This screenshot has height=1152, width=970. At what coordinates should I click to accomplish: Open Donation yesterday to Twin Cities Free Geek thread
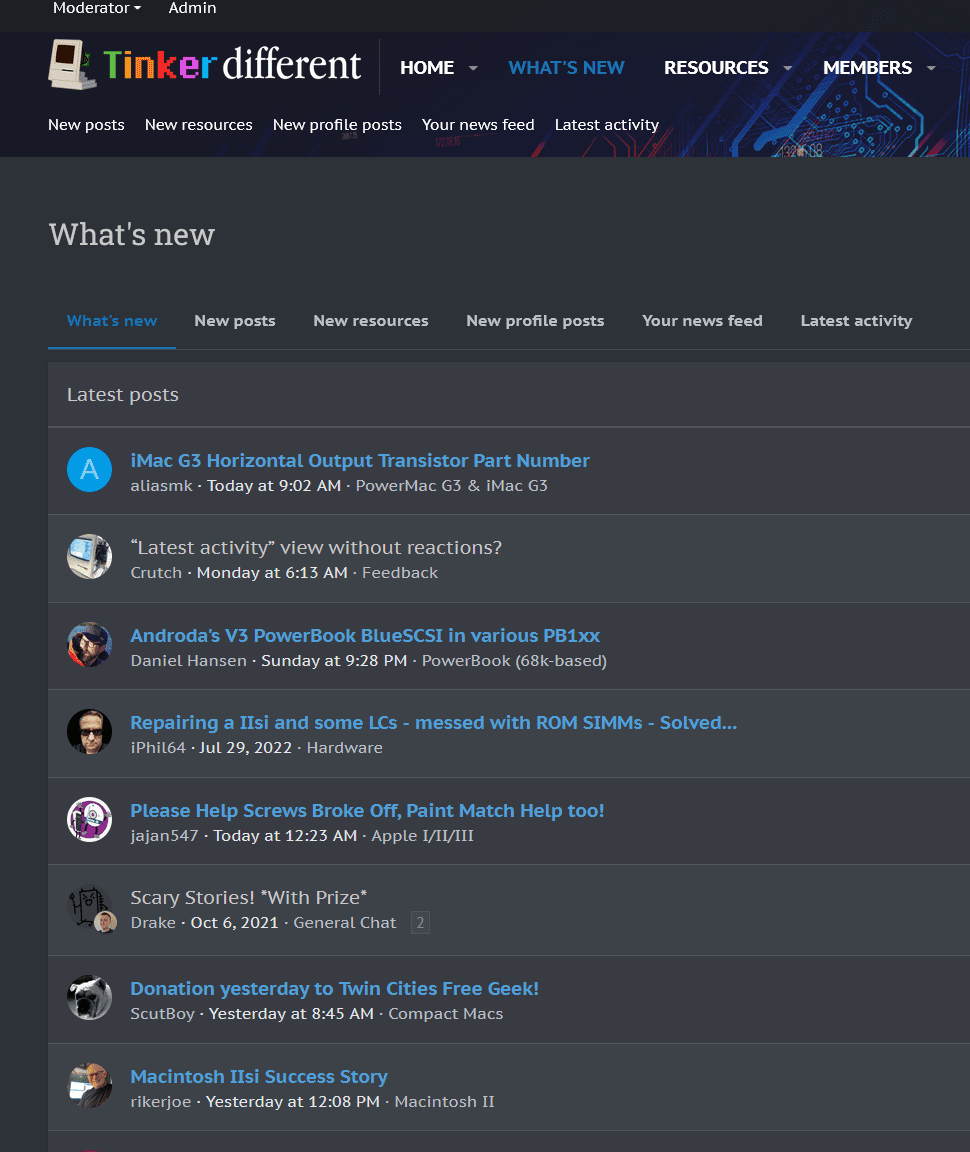point(334,989)
